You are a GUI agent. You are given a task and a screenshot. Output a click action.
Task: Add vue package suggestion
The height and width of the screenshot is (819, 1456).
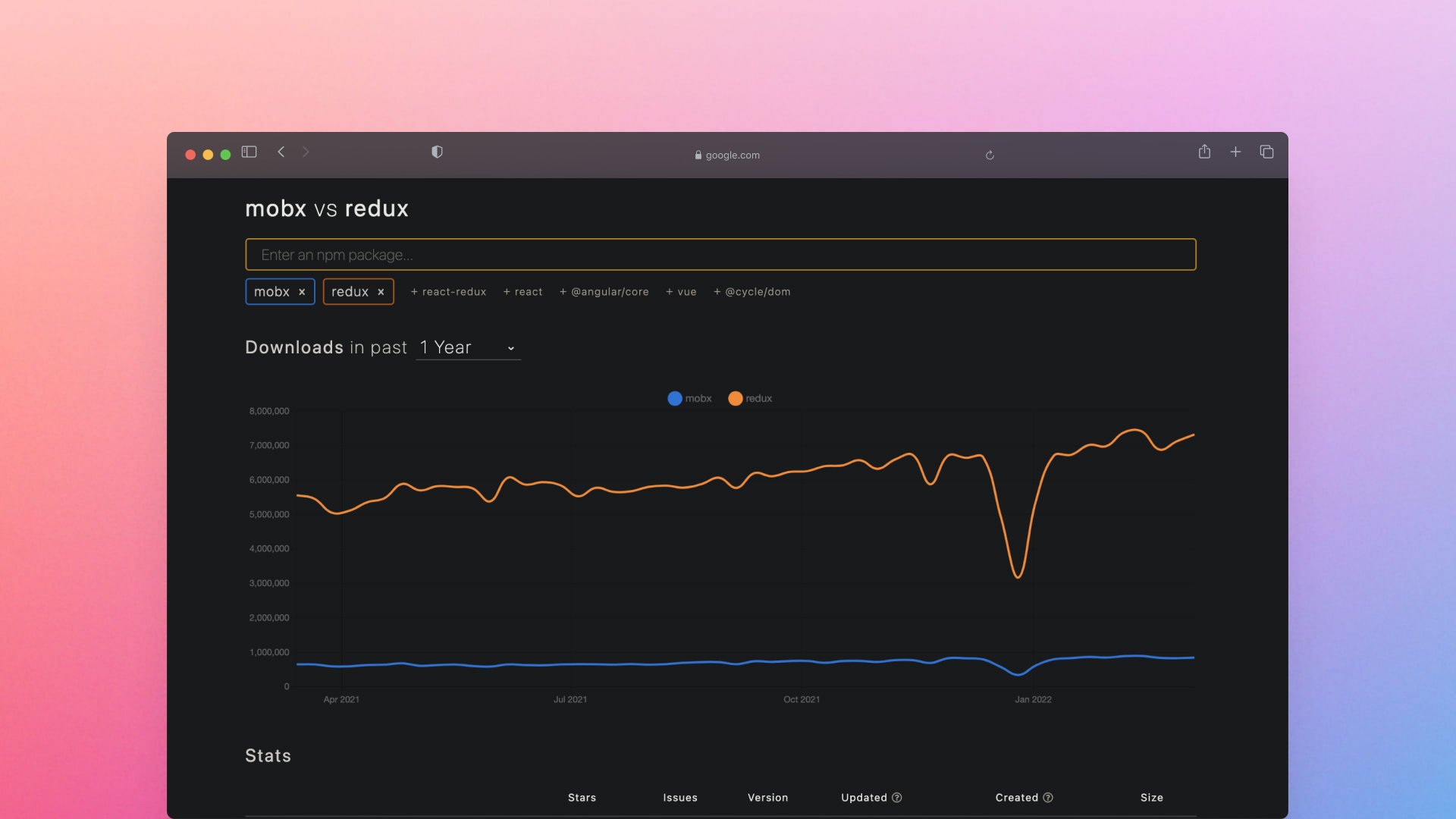click(x=681, y=292)
